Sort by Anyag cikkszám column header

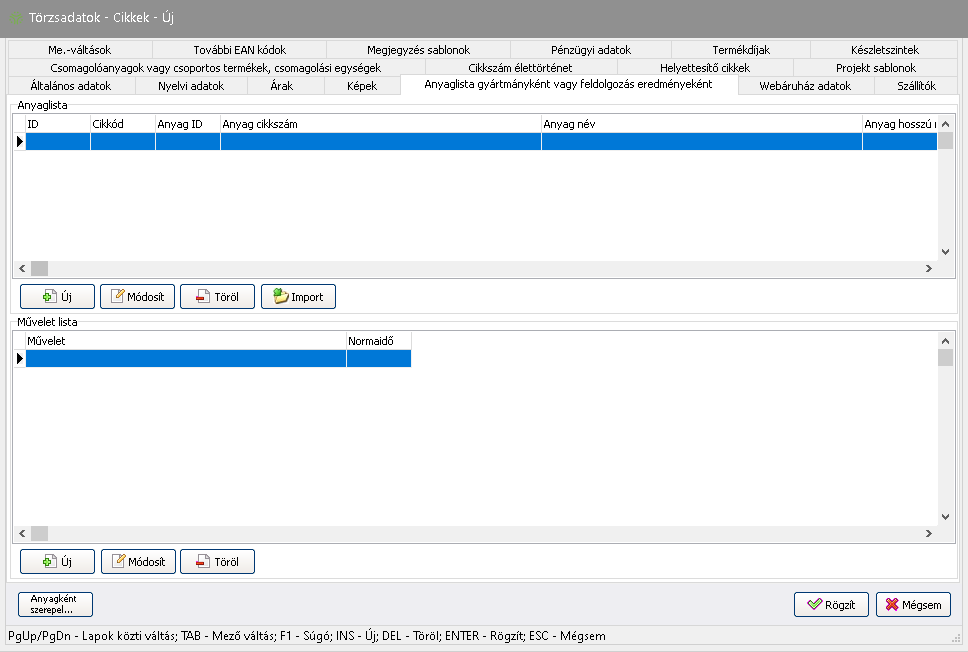380,124
